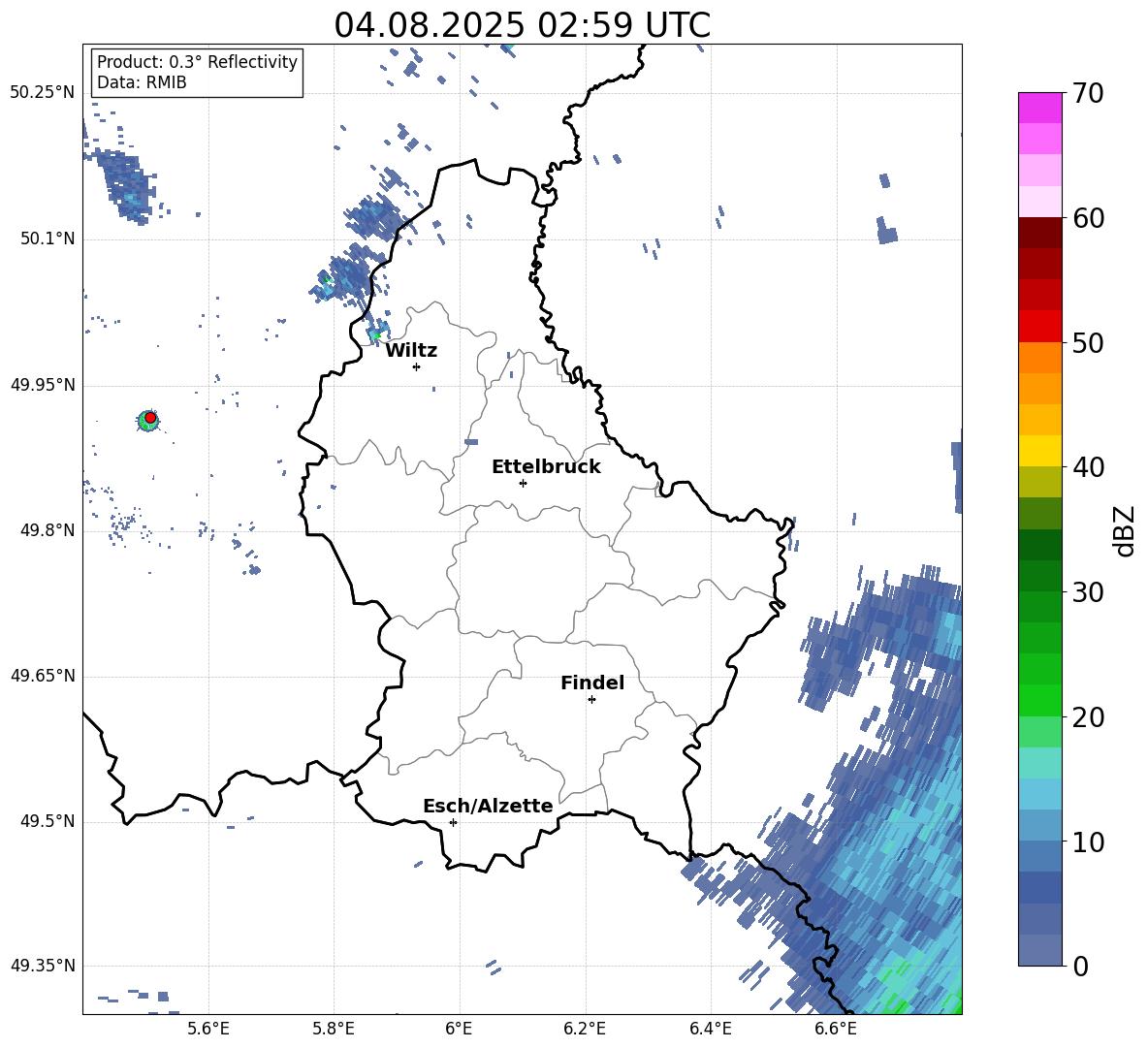Screen dimensions: 1148x1048
Task: Click the blue echo cluster near 50.25°N at left edge
Action: point(126,184)
